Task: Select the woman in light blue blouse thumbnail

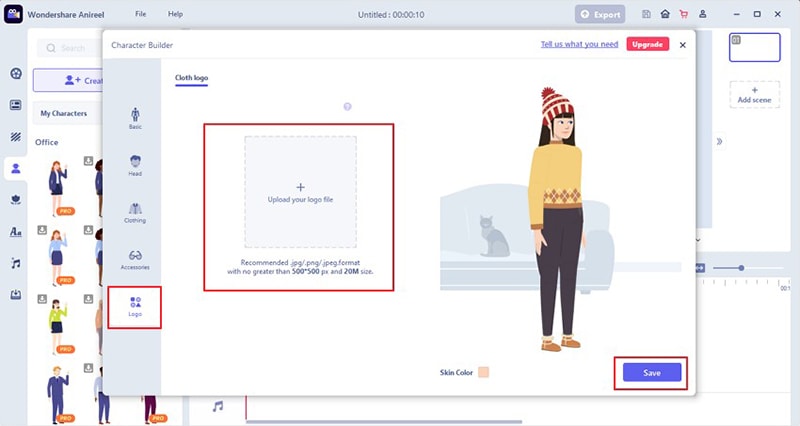Action: pos(58,257)
